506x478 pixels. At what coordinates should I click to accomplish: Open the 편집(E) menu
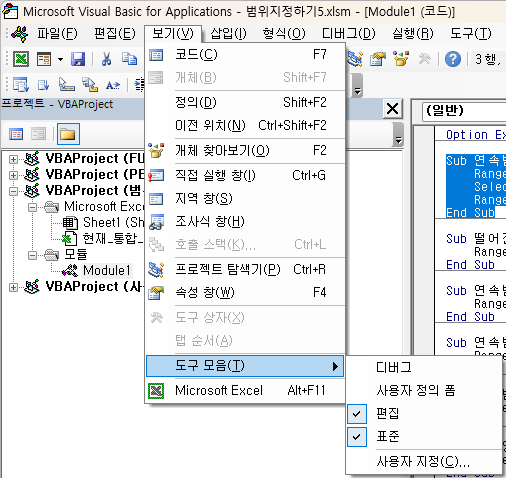(115, 33)
